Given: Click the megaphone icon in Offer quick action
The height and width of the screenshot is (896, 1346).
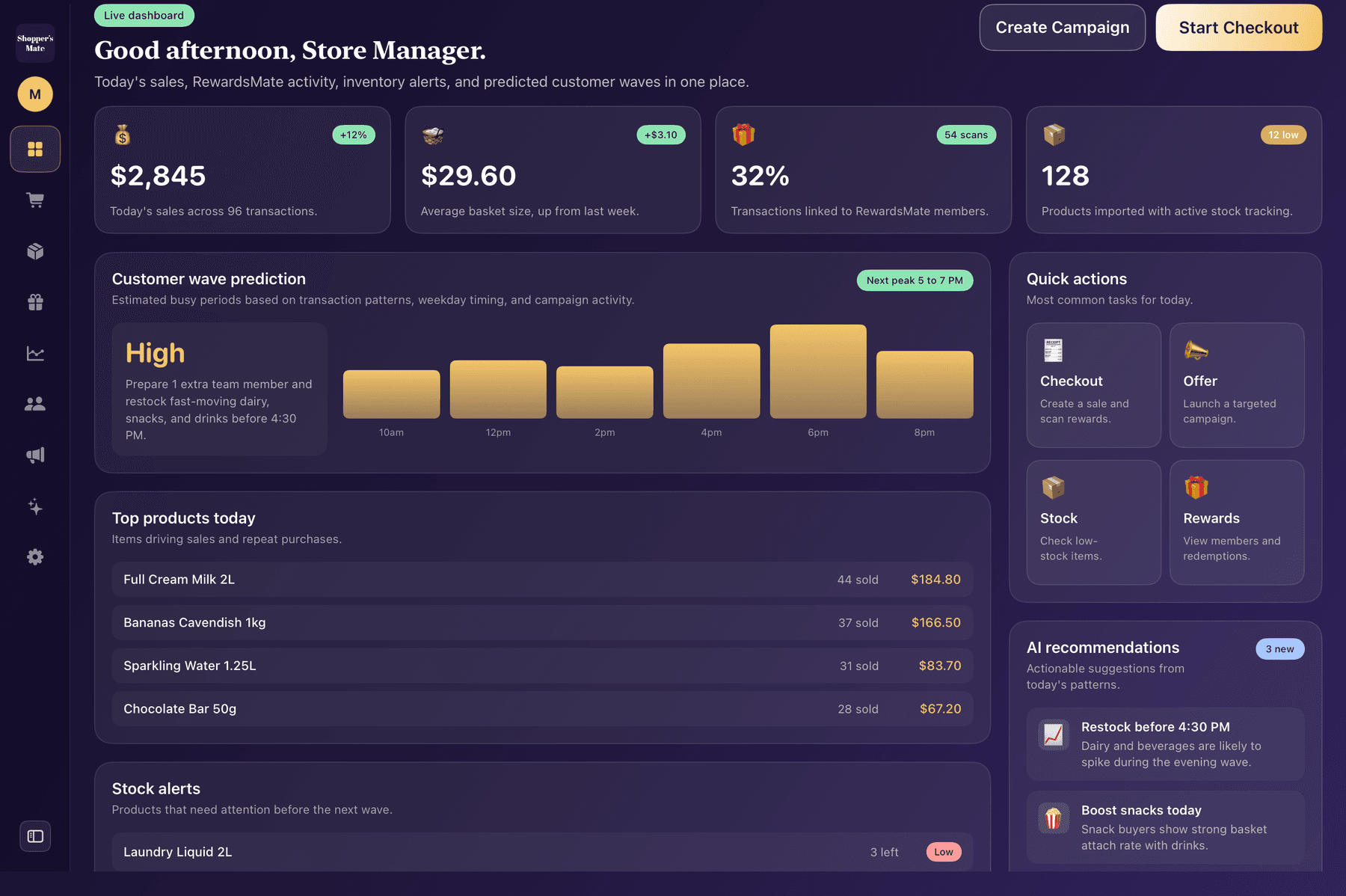Looking at the screenshot, I should point(1196,350).
